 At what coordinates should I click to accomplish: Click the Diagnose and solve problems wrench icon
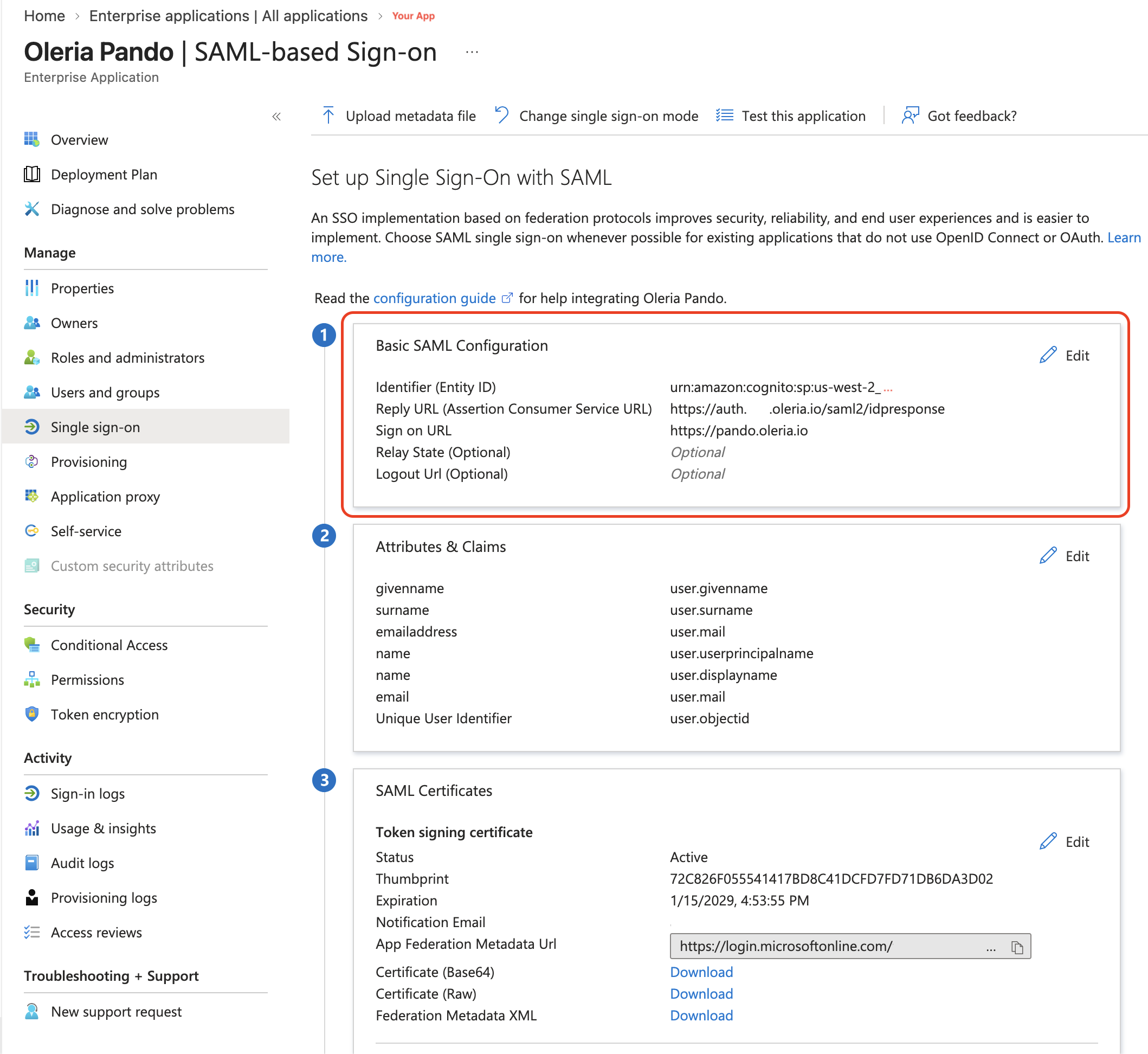tap(32, 209)
